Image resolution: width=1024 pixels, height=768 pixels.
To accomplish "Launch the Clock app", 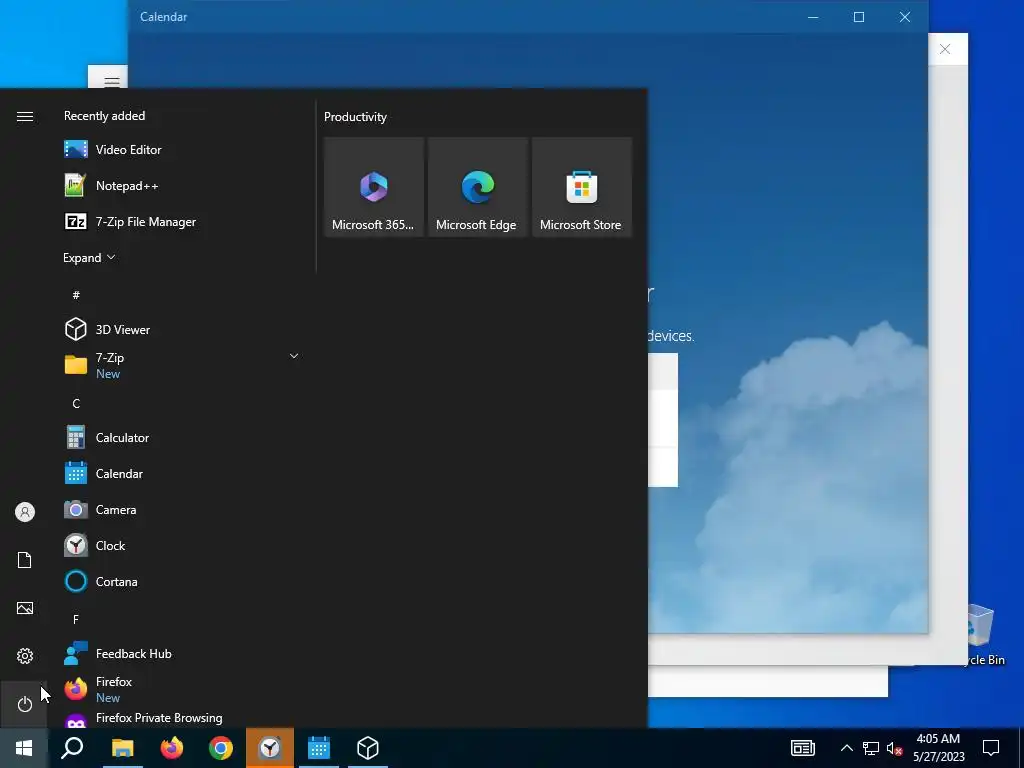I will 182,545.
